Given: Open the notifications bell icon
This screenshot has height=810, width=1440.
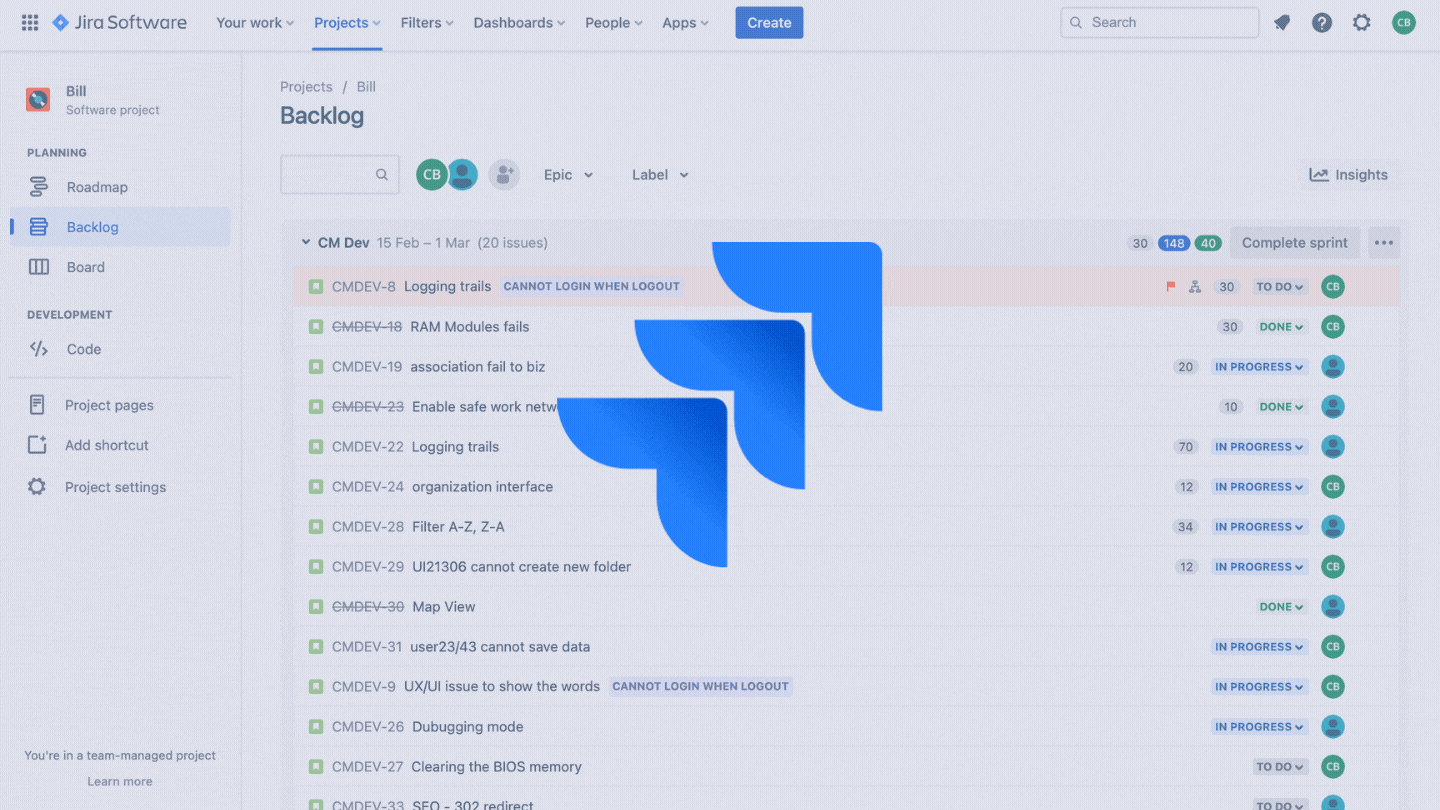Looking at the screenshot, I should pyautogui.click(x=1282, y=22).
